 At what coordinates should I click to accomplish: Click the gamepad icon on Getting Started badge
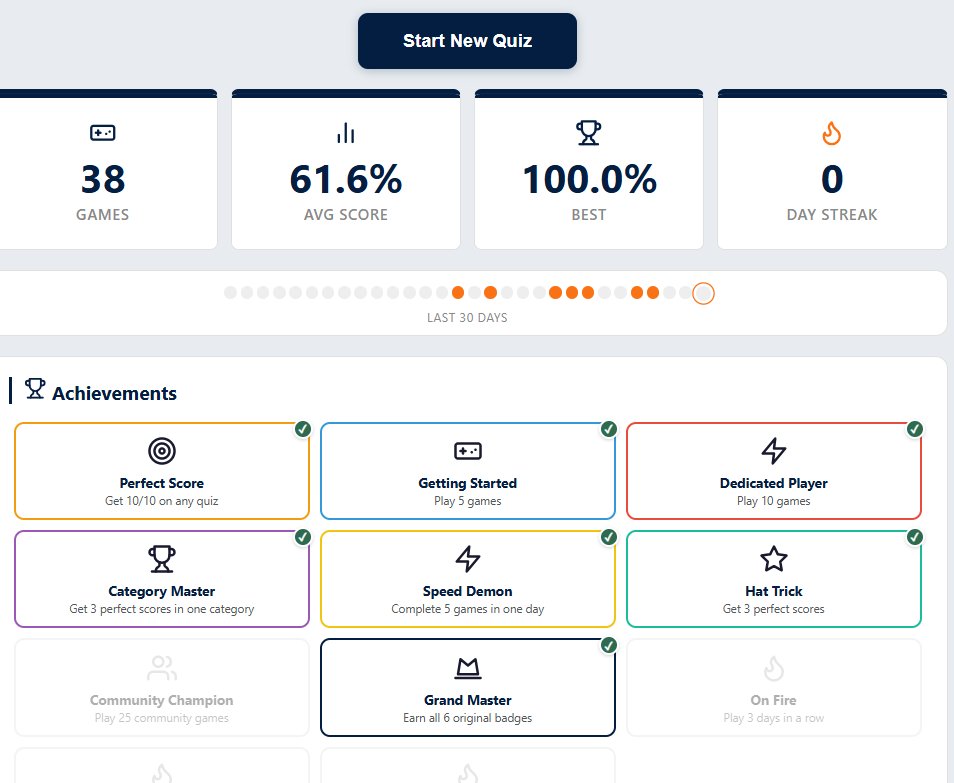click(x=467, y=450)
